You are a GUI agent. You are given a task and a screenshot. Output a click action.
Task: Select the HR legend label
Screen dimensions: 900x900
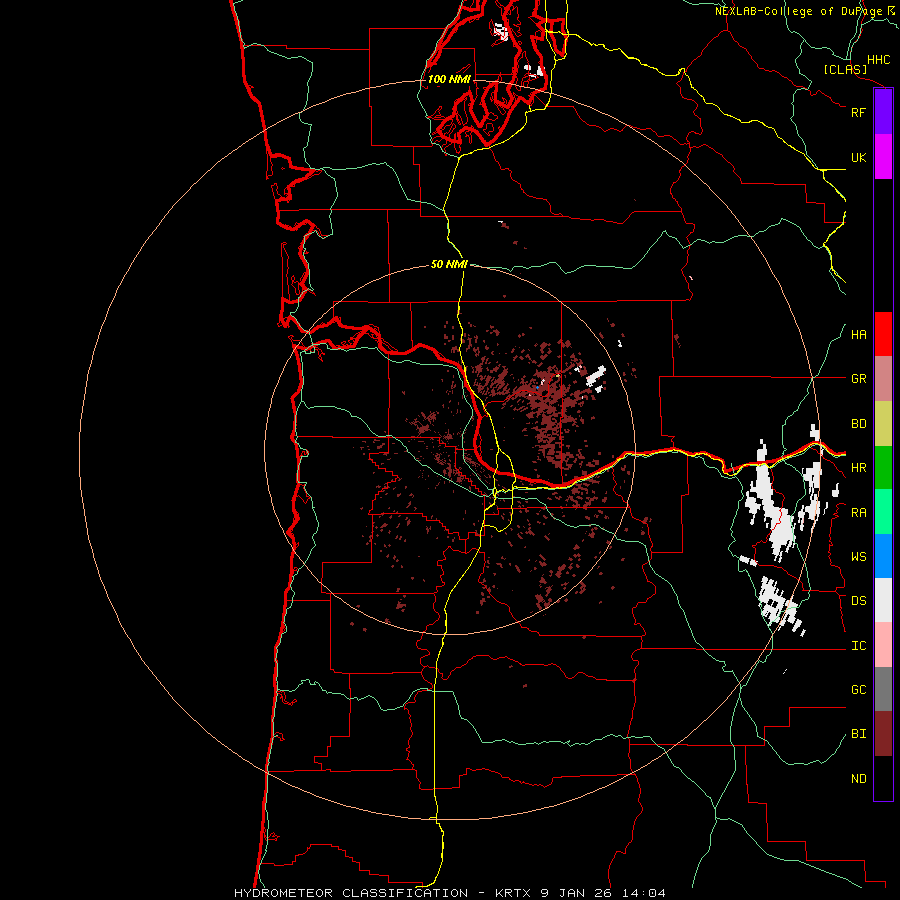coord(858,468)
